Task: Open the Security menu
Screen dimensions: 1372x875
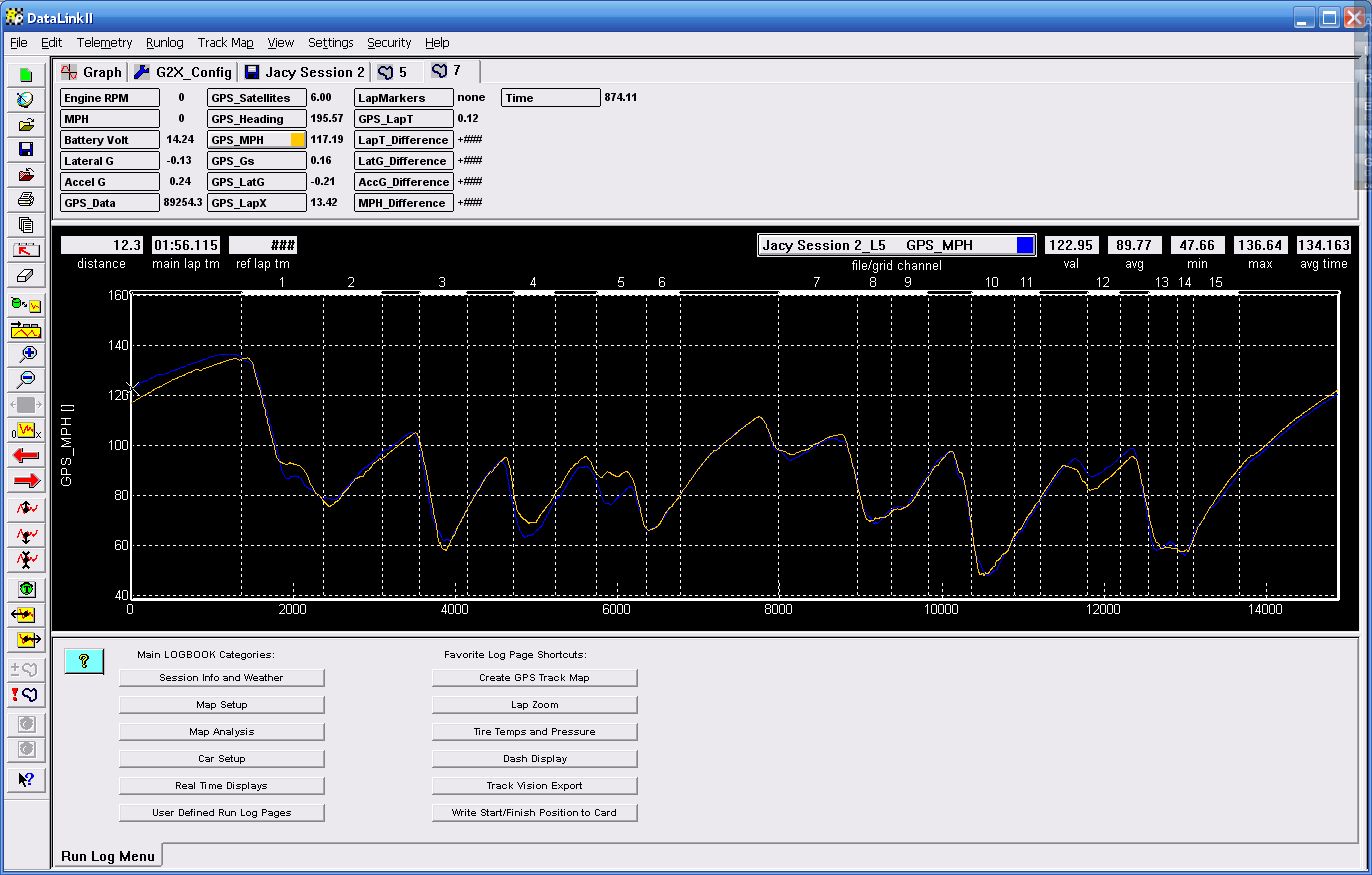Action: [x=389, y=43]
